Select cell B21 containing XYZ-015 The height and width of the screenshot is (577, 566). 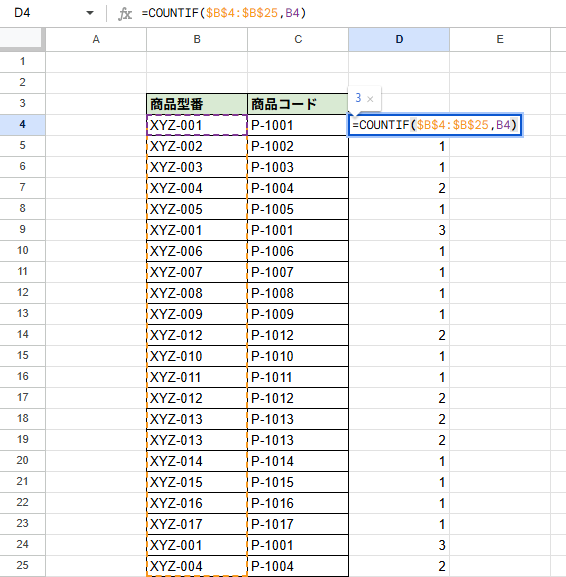pos(197,482)
